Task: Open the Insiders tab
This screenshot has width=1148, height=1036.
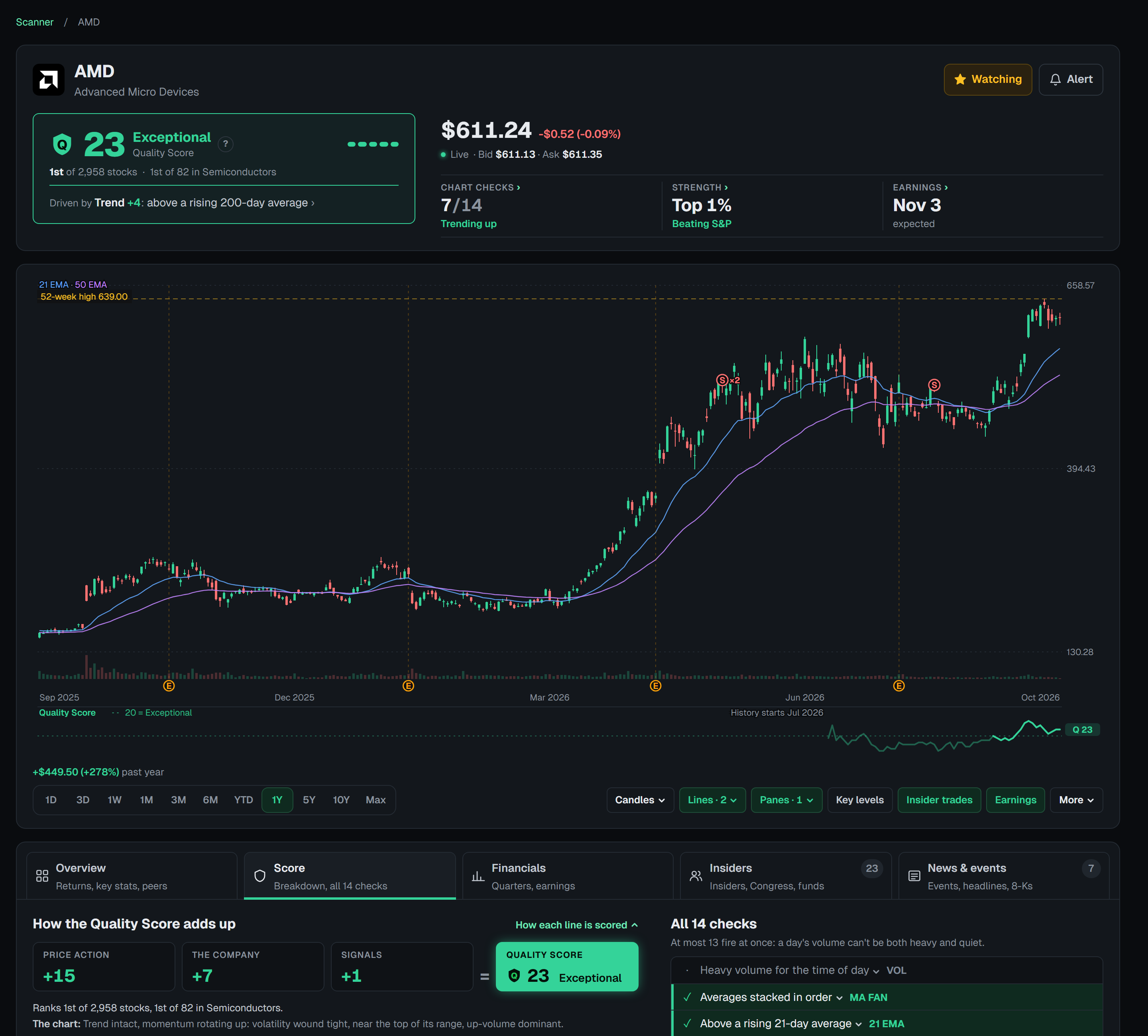Action: [785, 876]
